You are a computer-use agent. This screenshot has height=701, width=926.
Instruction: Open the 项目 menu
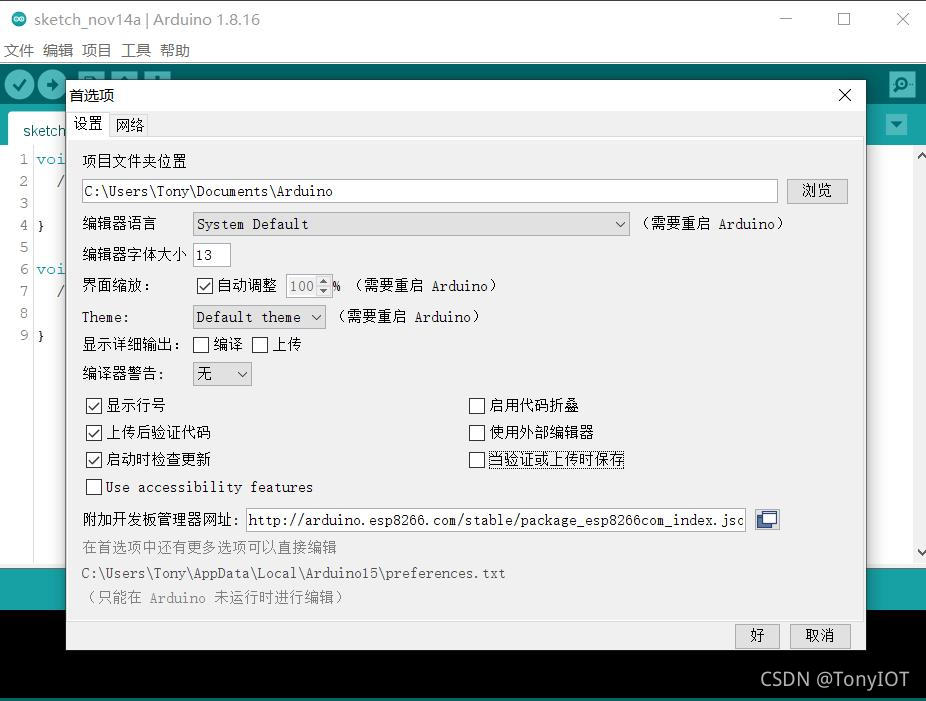tap(96, 51)
